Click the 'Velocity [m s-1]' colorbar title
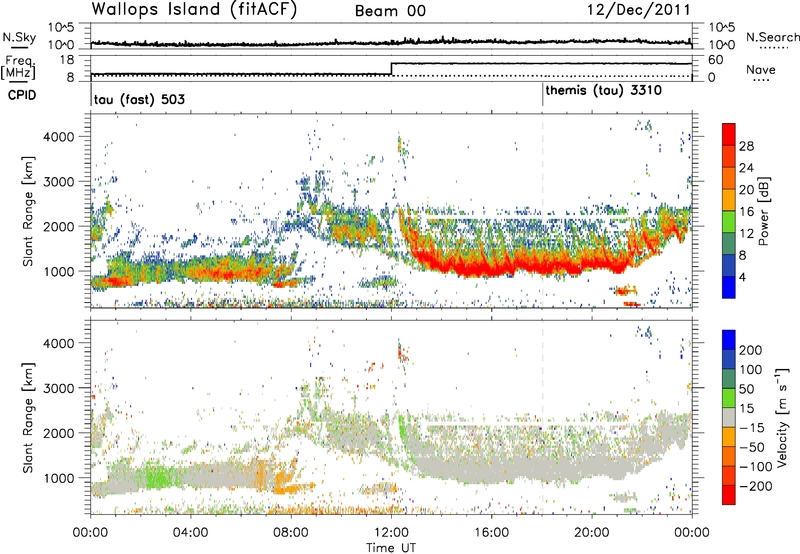This screenshot has height=554, width=800. (782, 417)
